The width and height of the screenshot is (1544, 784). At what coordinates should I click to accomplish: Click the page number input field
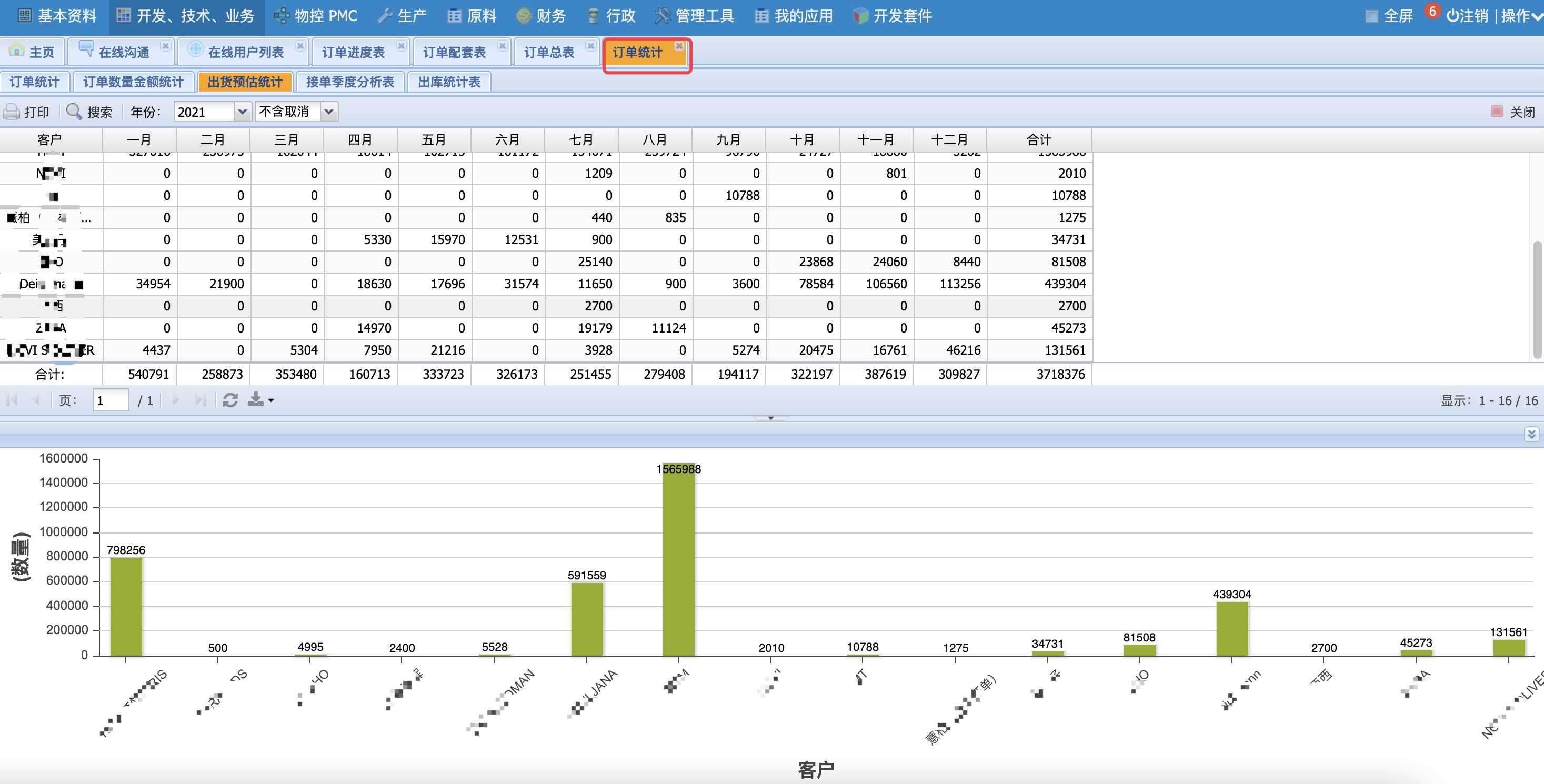click(111, 400)
